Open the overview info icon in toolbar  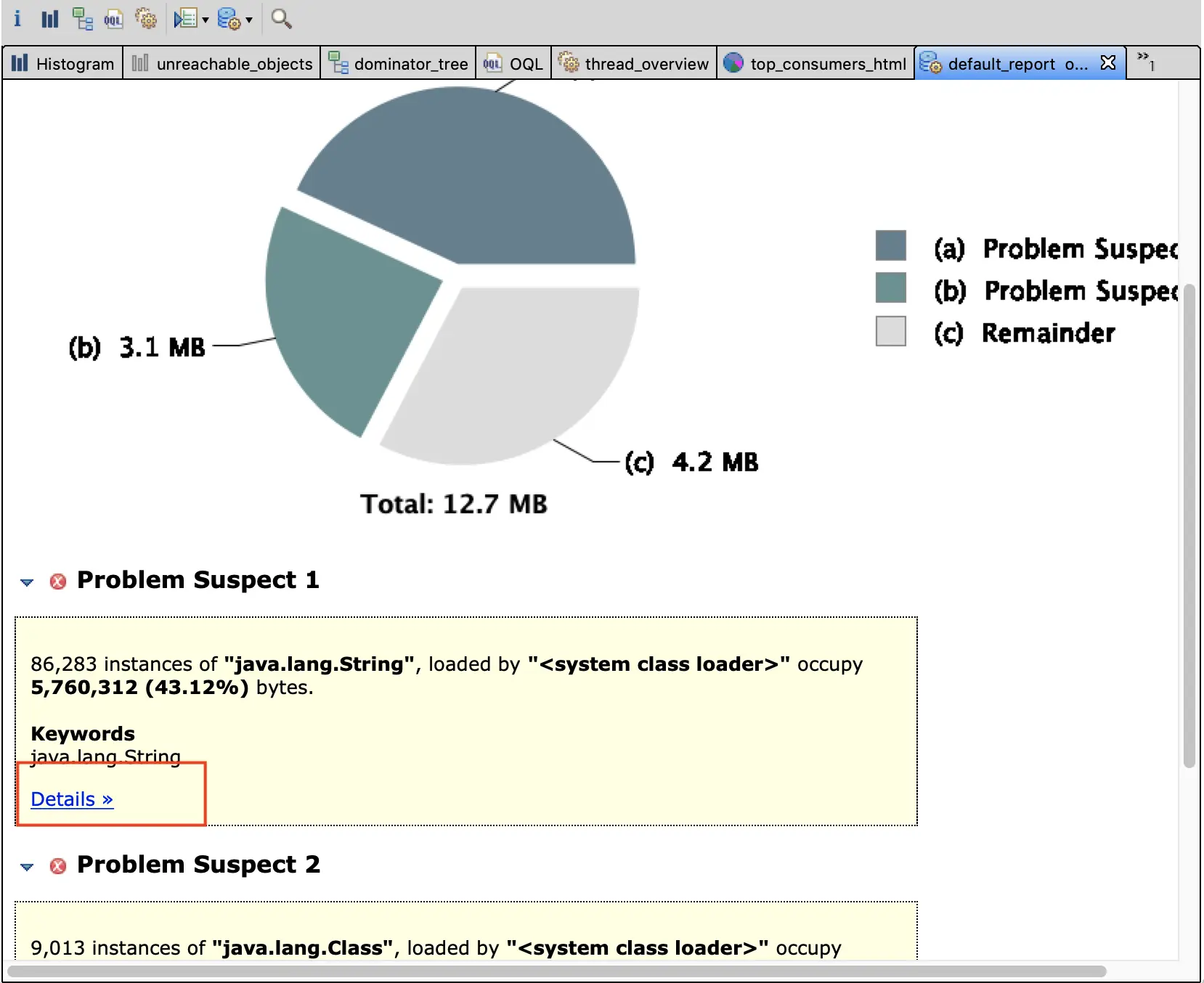pyautogui.click(x=17, y=18)
